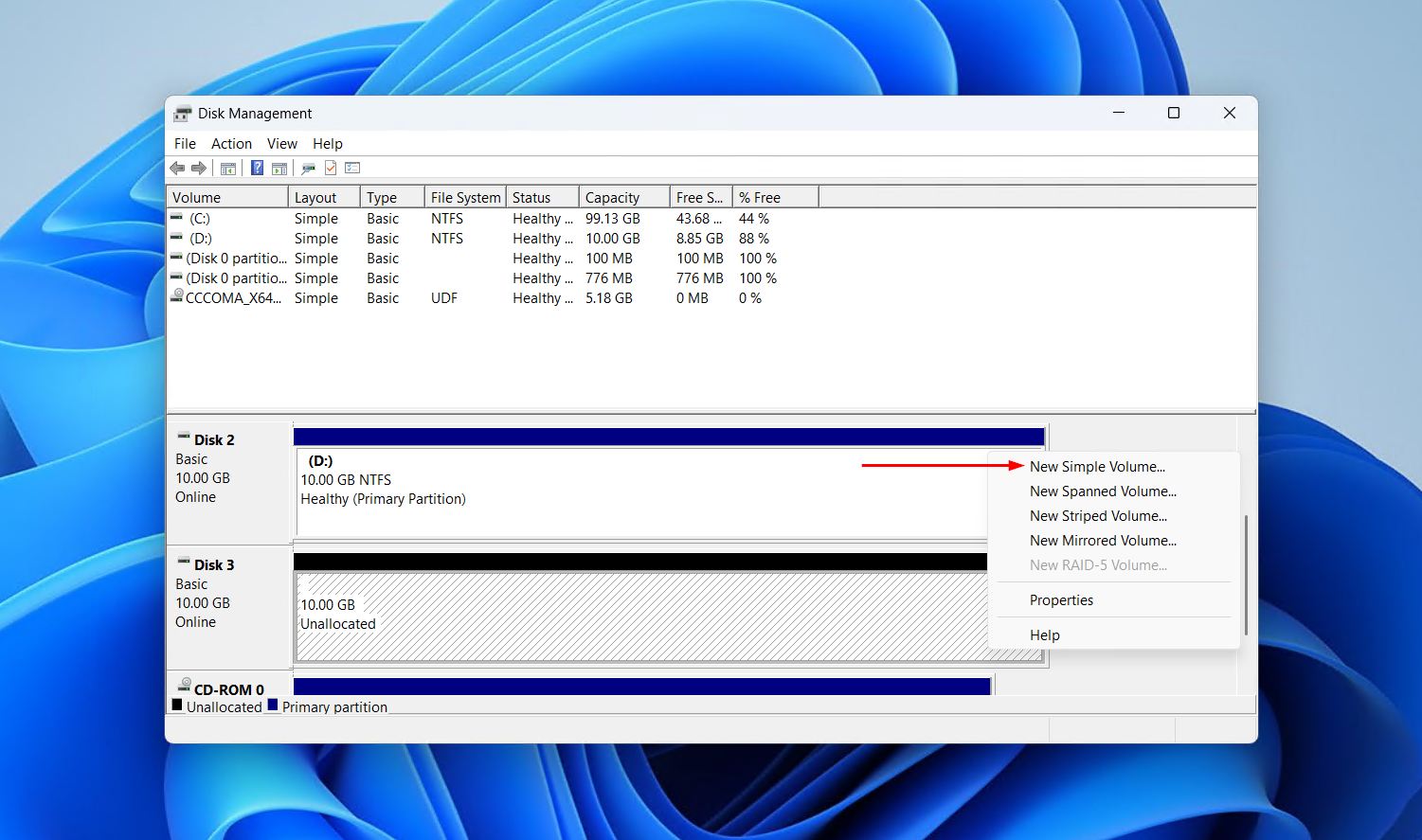Select the (D:) volume row in list
1422x840 pixels.
[x=493, y=239]
